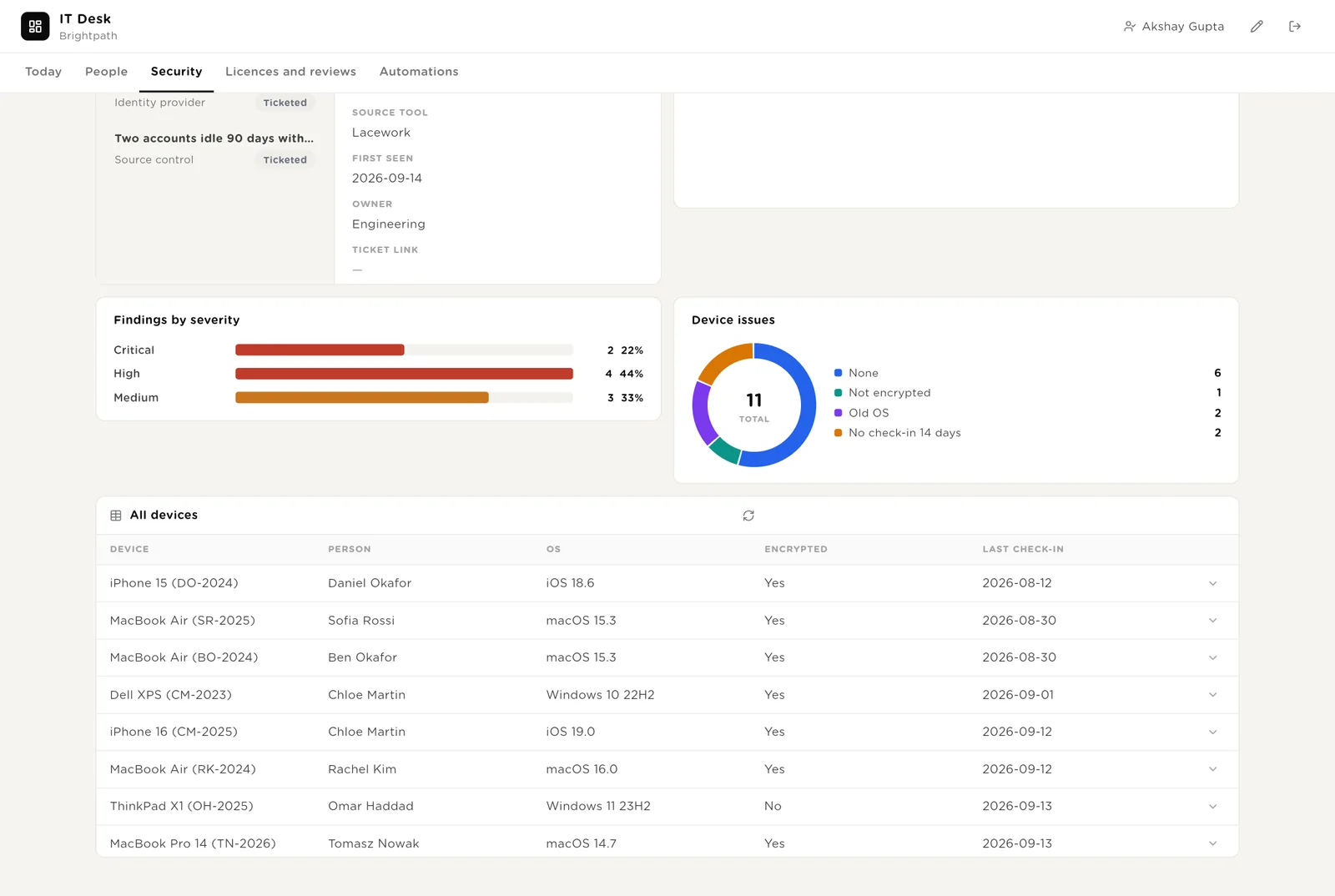Click 'Ben Okafor' person cell

(362, 657)
